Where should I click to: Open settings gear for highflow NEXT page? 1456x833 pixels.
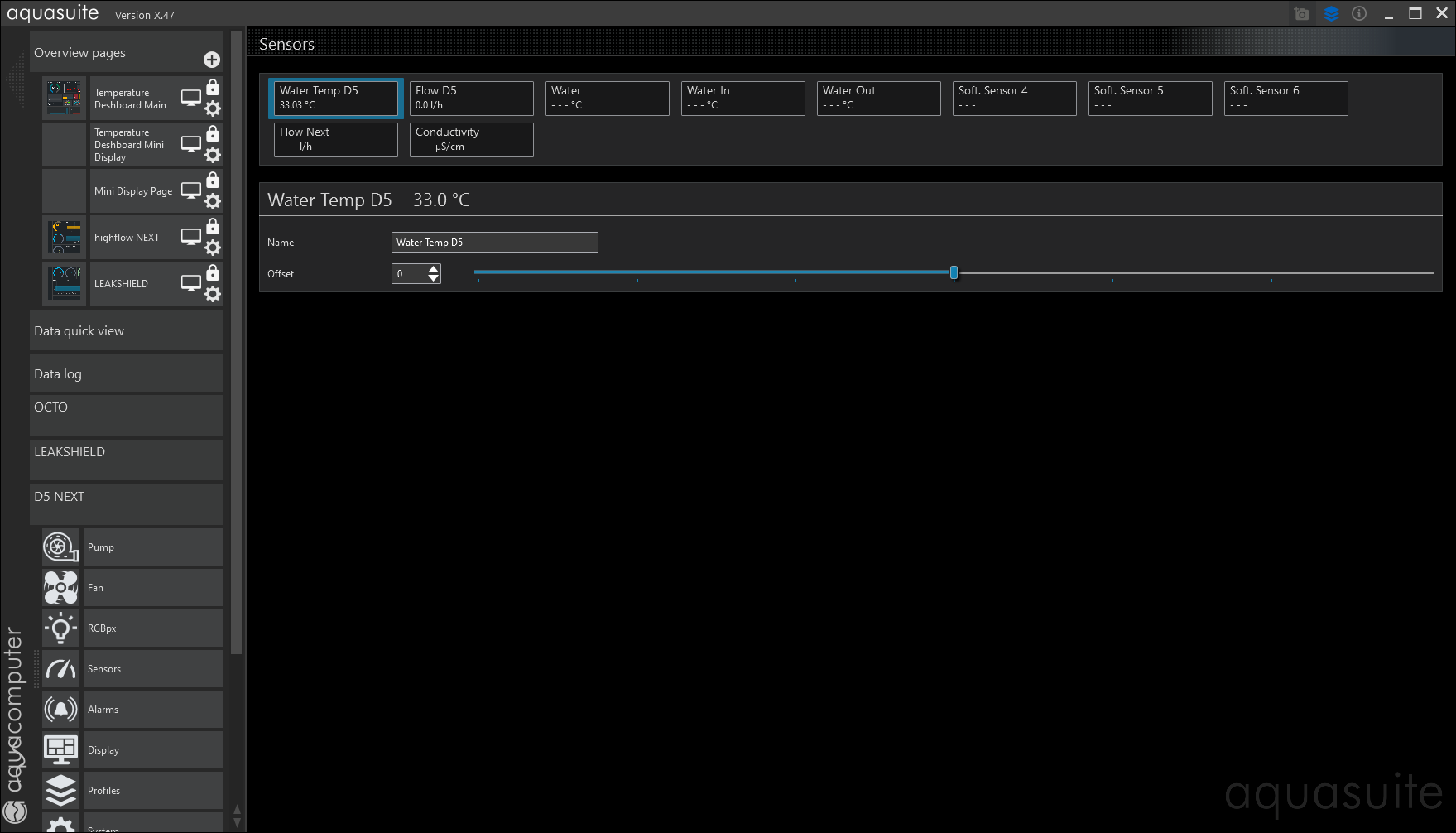point(213,248)
